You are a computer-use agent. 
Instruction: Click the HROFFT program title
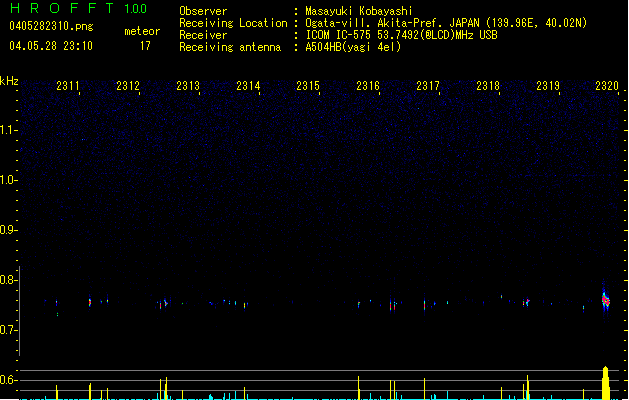(62, 8)
